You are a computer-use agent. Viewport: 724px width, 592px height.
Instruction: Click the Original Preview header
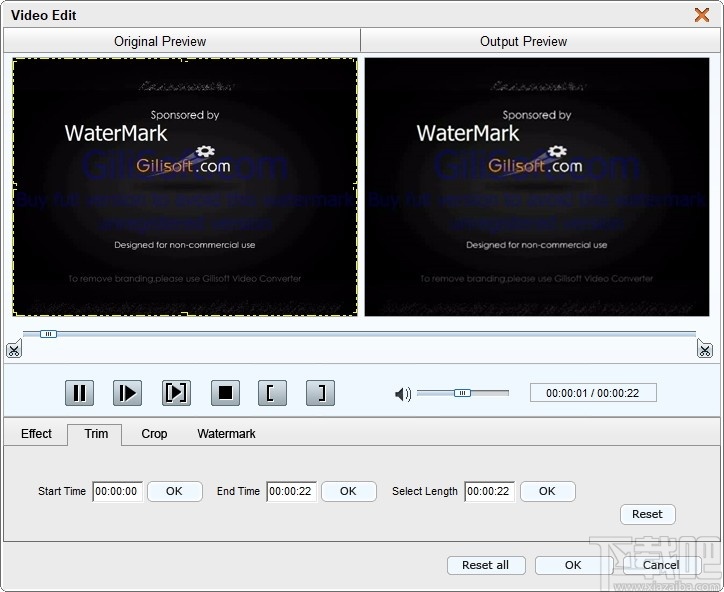tap(160, 42)
